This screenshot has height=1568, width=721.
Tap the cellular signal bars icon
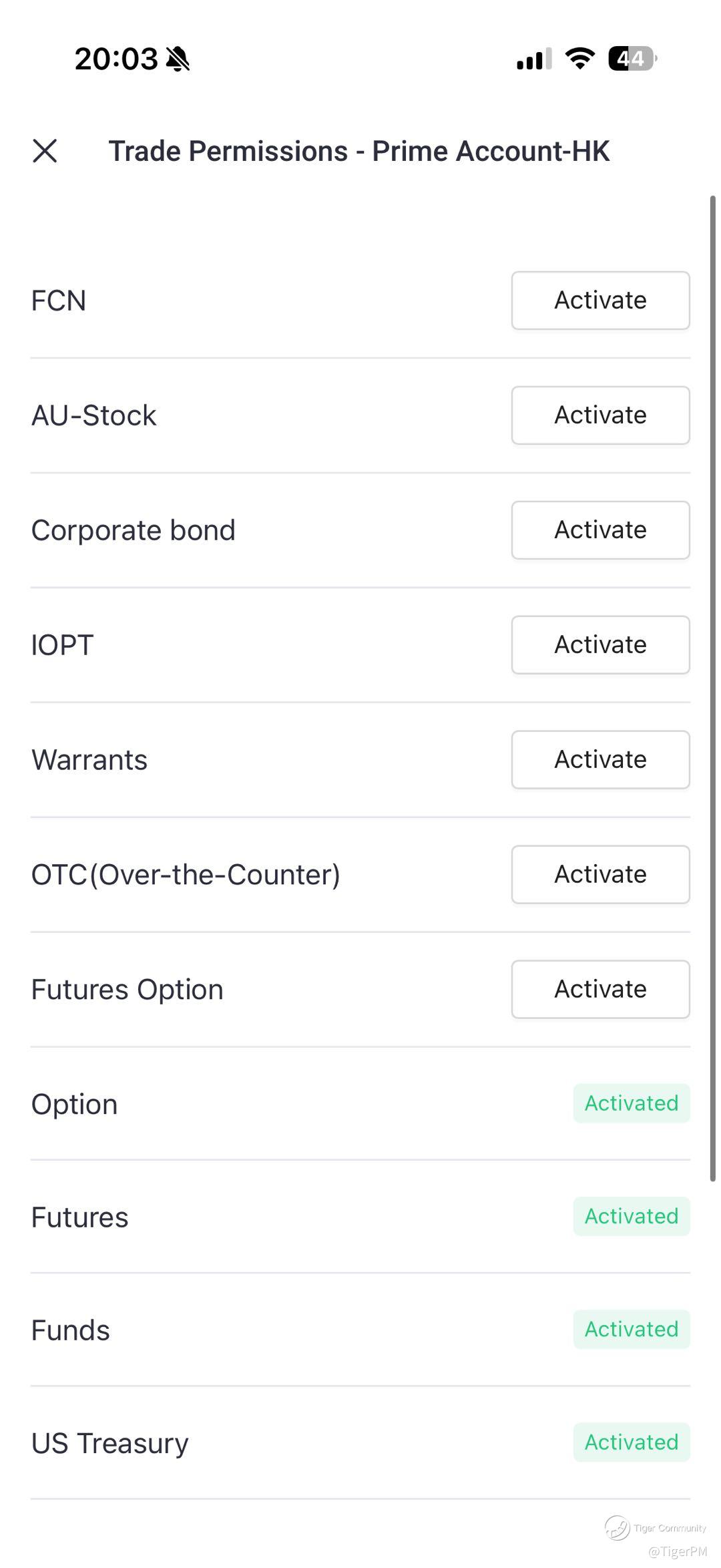533,59
